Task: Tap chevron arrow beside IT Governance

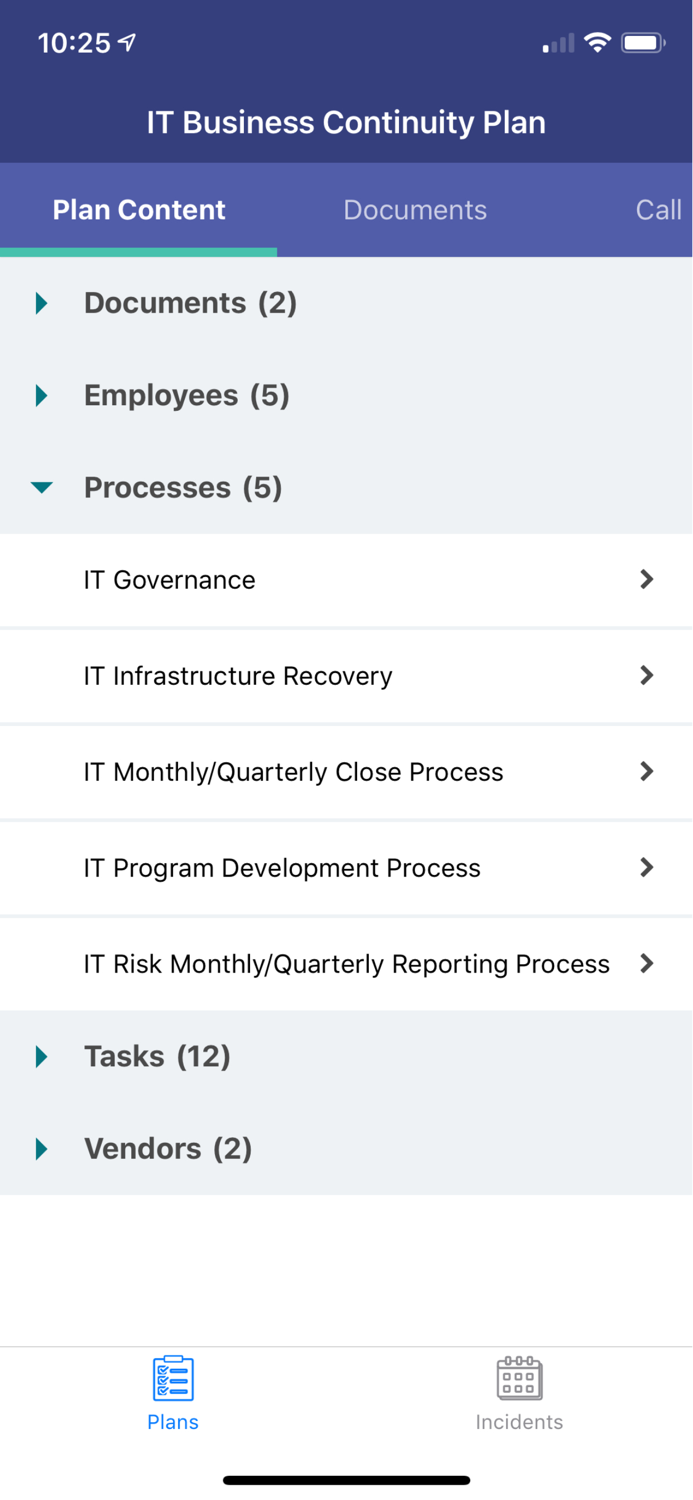Action: tap(647, 579)
